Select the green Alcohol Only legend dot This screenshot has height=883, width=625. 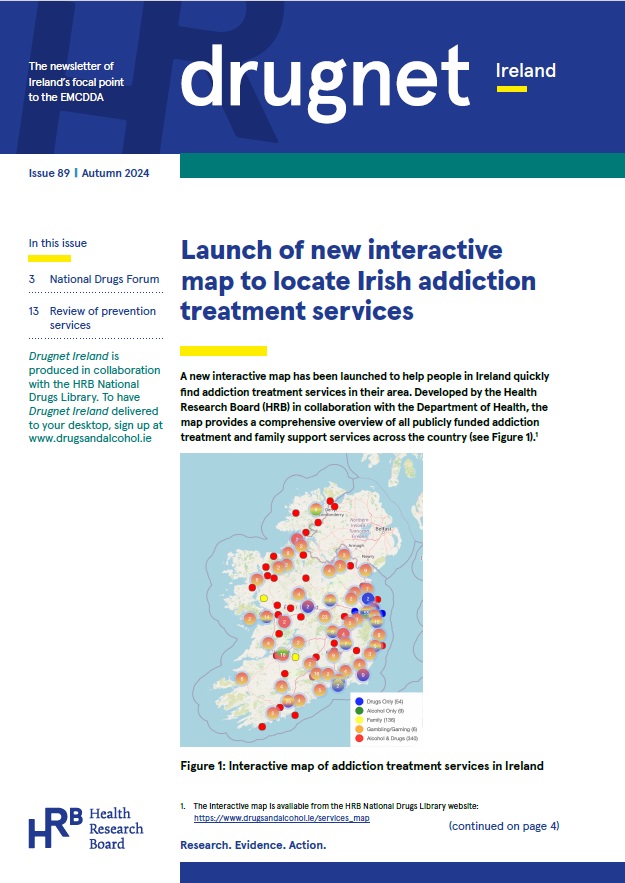(x=359, y=711)
